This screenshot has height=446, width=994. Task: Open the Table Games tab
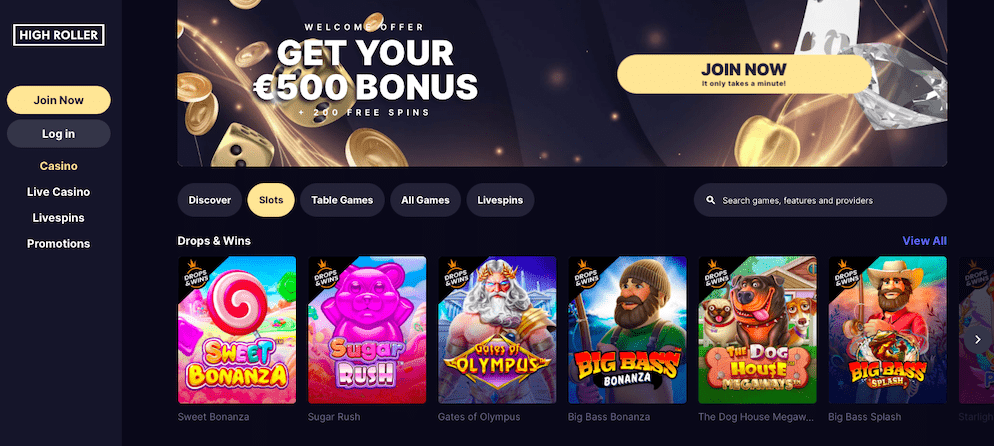pos(342,200)
